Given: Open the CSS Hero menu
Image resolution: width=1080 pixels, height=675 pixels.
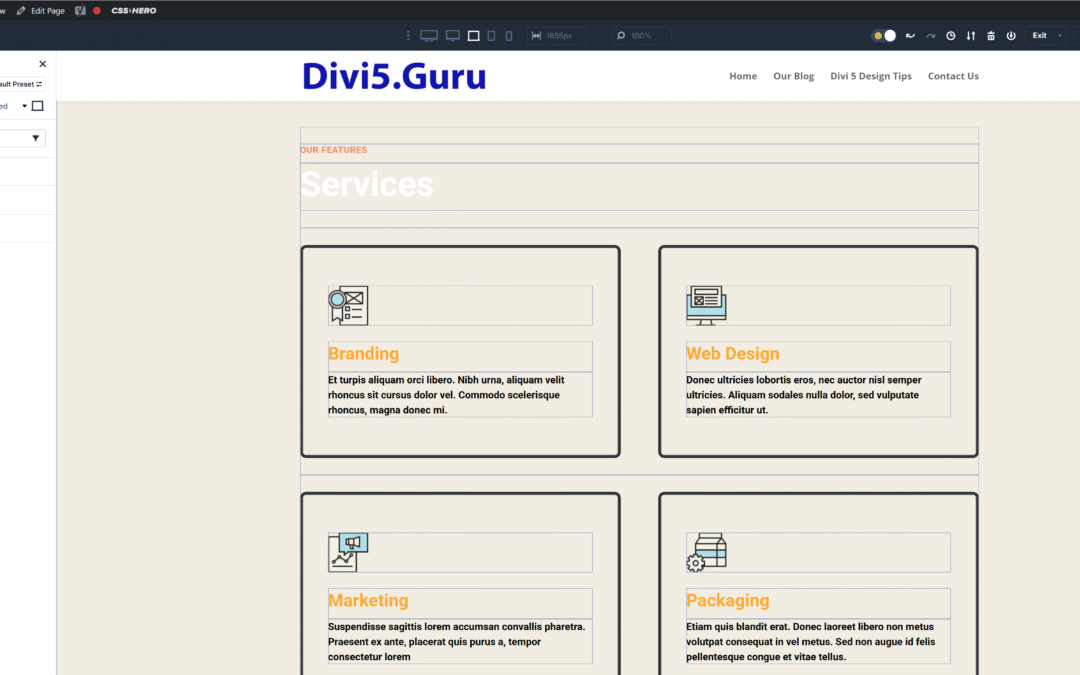Looking at the screenshot, I should [x=134, y=10].
